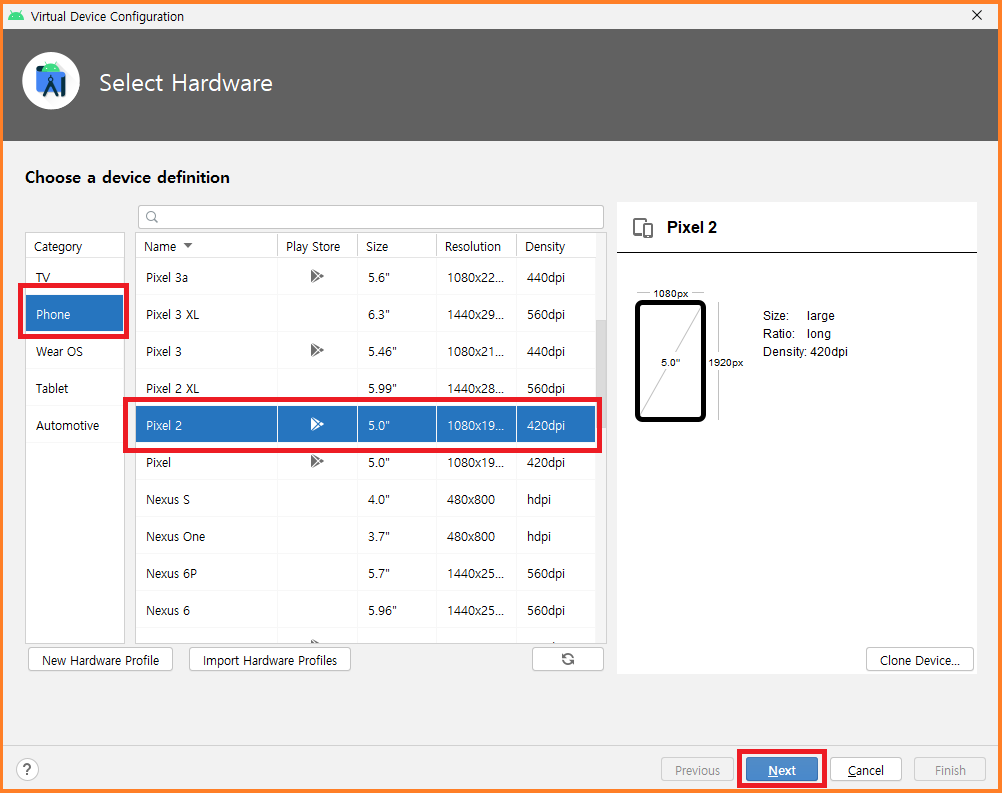1002x793 pixels.
Task: Click the device icon beside Pixel 2 title
Action: point(643,227)
